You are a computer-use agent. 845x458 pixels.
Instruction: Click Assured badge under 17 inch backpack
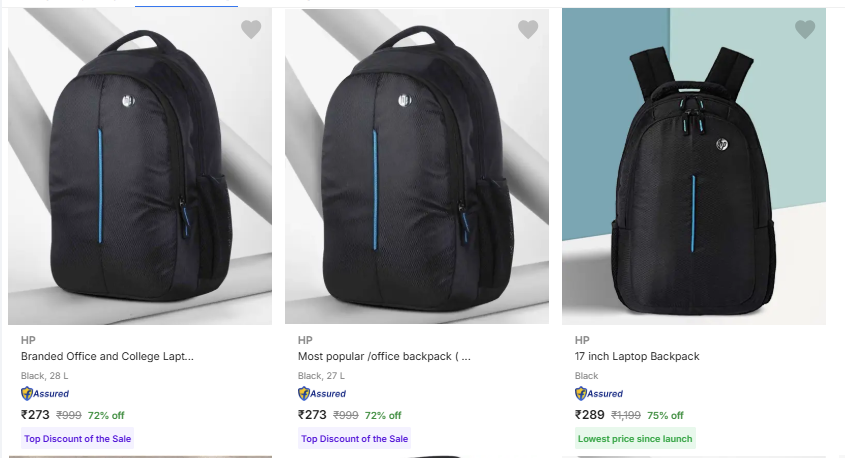(x=599, y=394)
